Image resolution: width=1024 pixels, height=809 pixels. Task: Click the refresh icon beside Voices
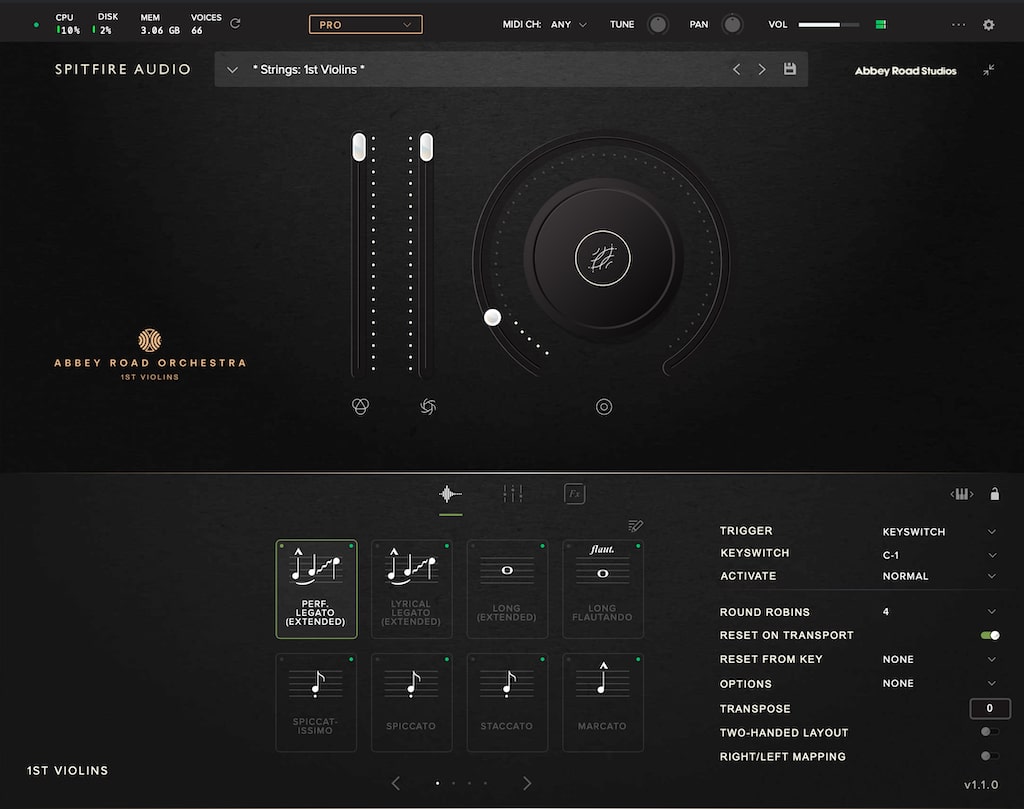click(236, 23)
